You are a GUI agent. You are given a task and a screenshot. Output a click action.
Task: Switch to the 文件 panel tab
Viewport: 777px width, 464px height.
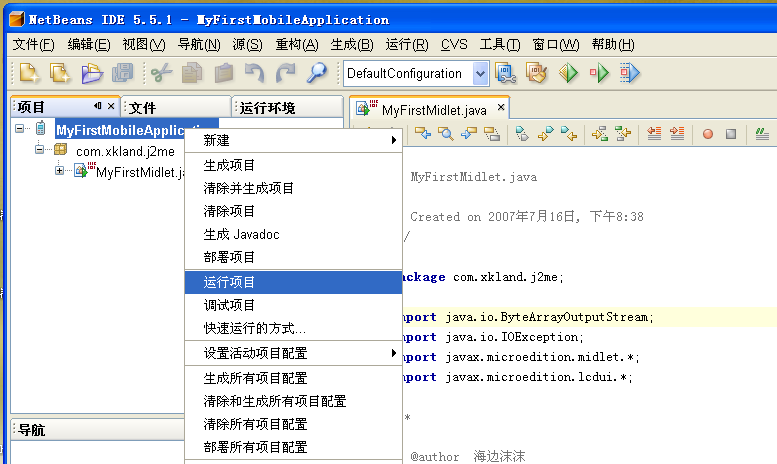tap(176, 107)
